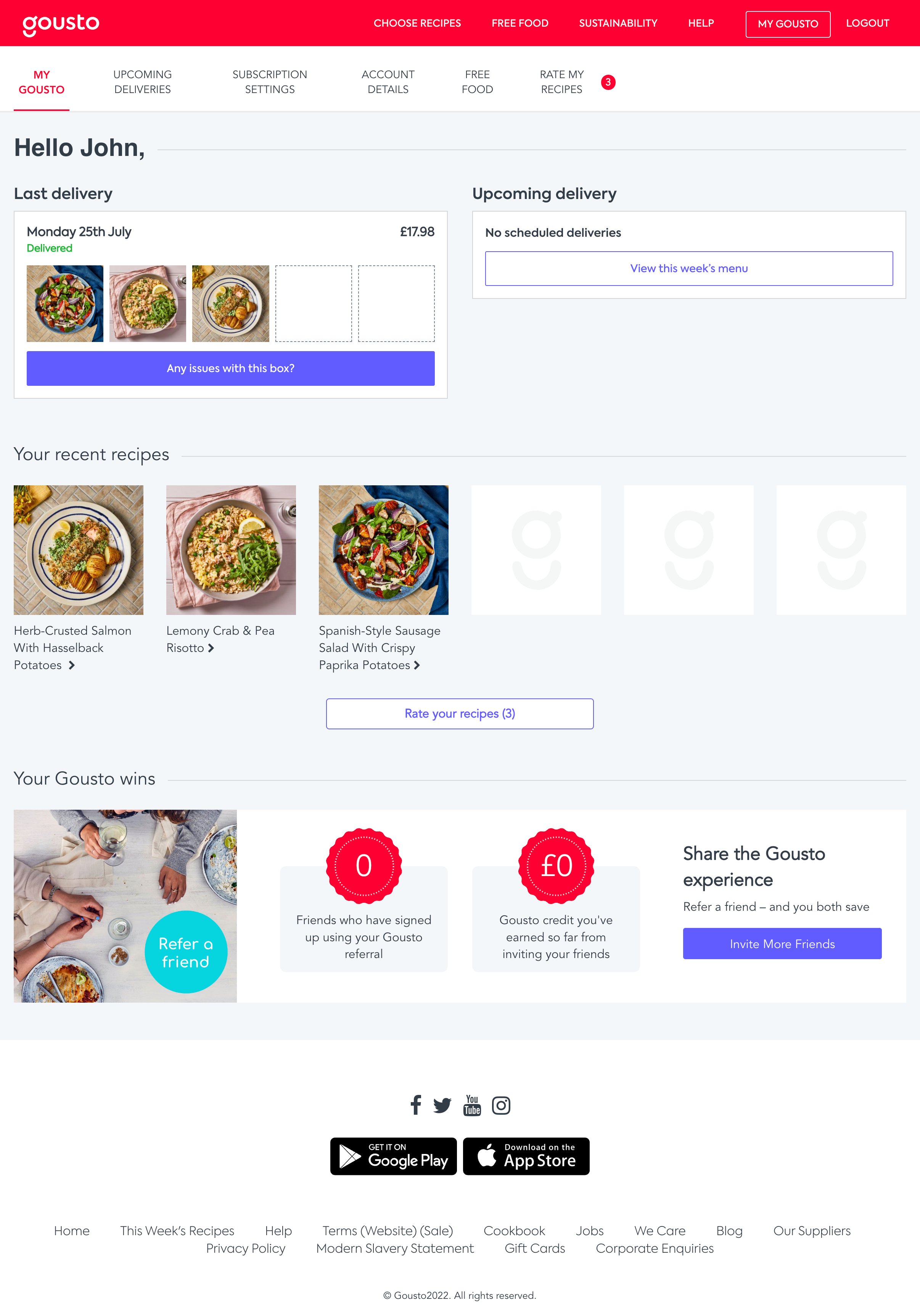The width and height of the screenshot is (920, 1316).
Task: Click the red 3 notification badge
Action: coord(608,82)
